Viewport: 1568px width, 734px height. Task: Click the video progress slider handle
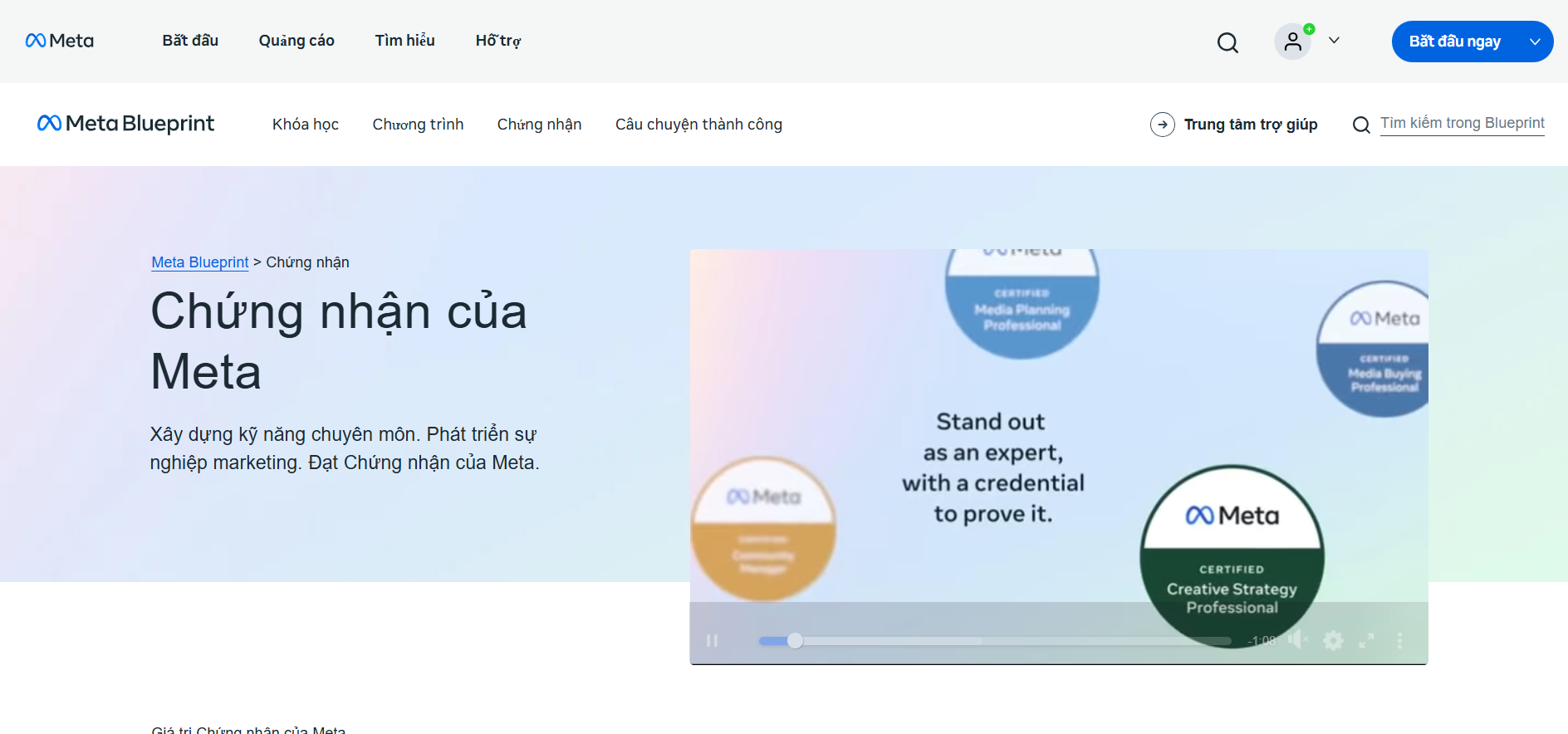[795, 640]
